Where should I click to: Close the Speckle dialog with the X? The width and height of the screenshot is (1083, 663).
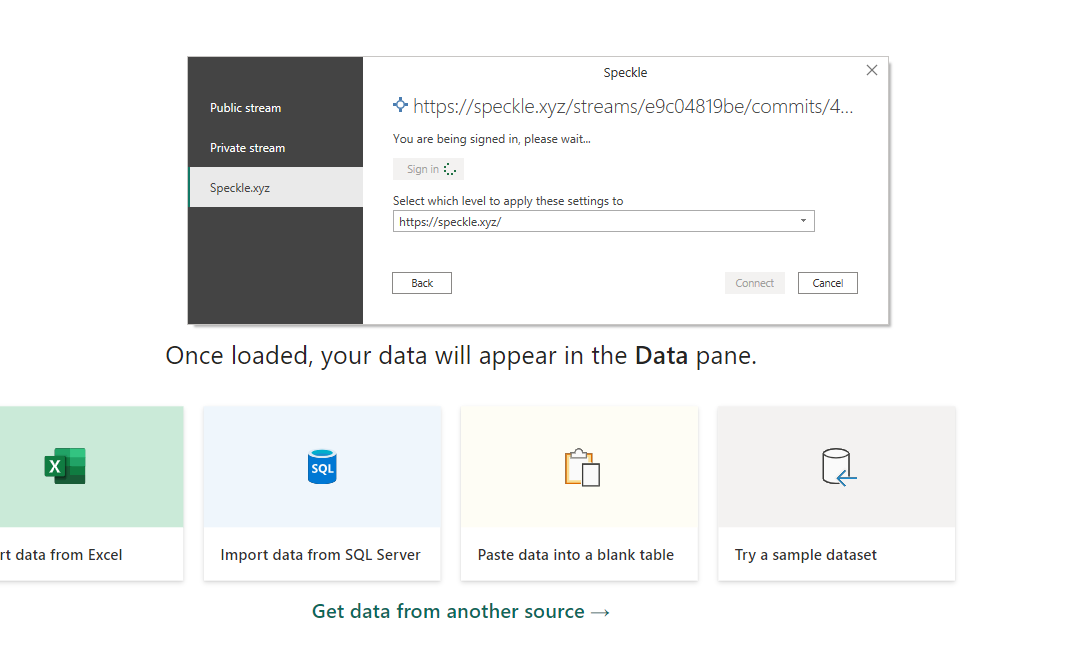coord(872,70)
